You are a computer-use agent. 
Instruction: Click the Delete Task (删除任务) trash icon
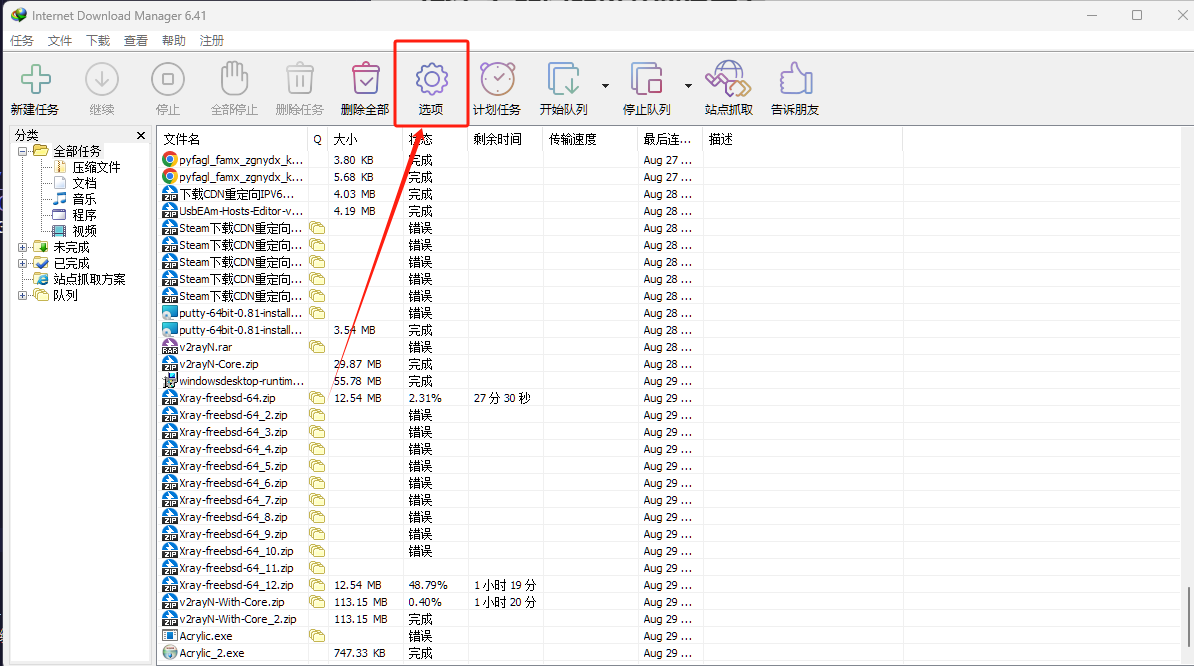point(299,79)
